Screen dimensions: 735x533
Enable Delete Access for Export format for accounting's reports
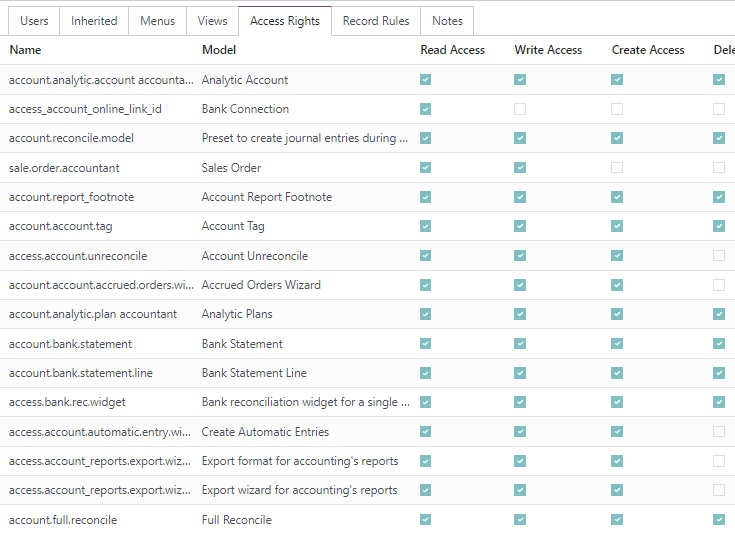point(719,461)
